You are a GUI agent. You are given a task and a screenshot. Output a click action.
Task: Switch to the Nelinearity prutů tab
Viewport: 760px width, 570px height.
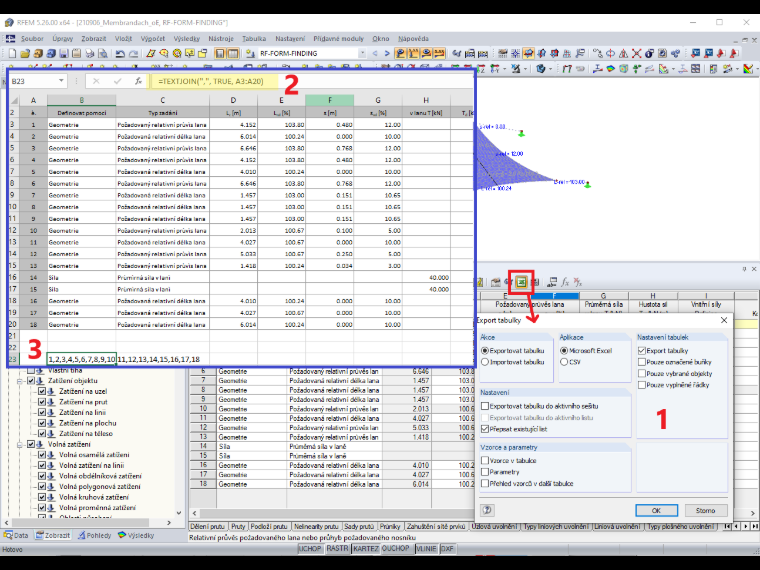point(316,526)
